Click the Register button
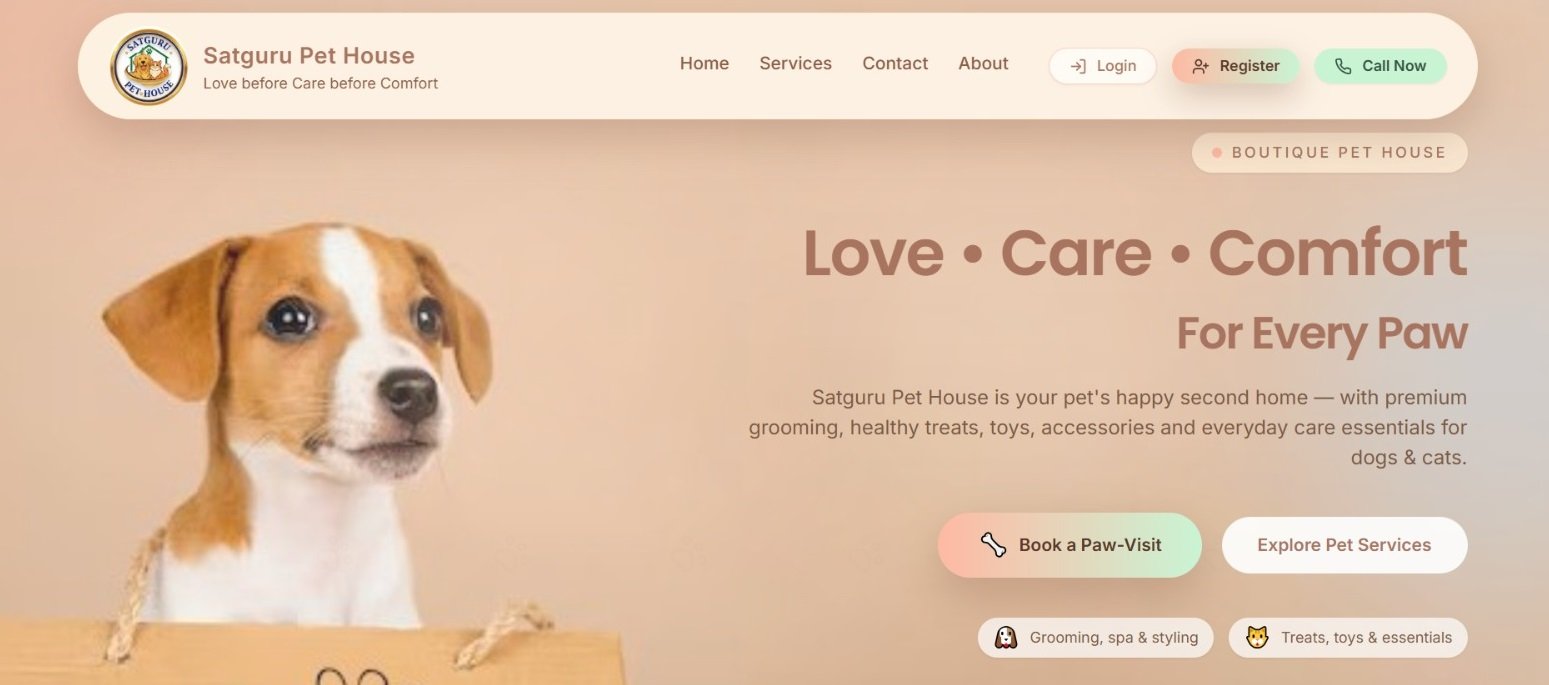1549x685 pixels. coord(1236,66)
